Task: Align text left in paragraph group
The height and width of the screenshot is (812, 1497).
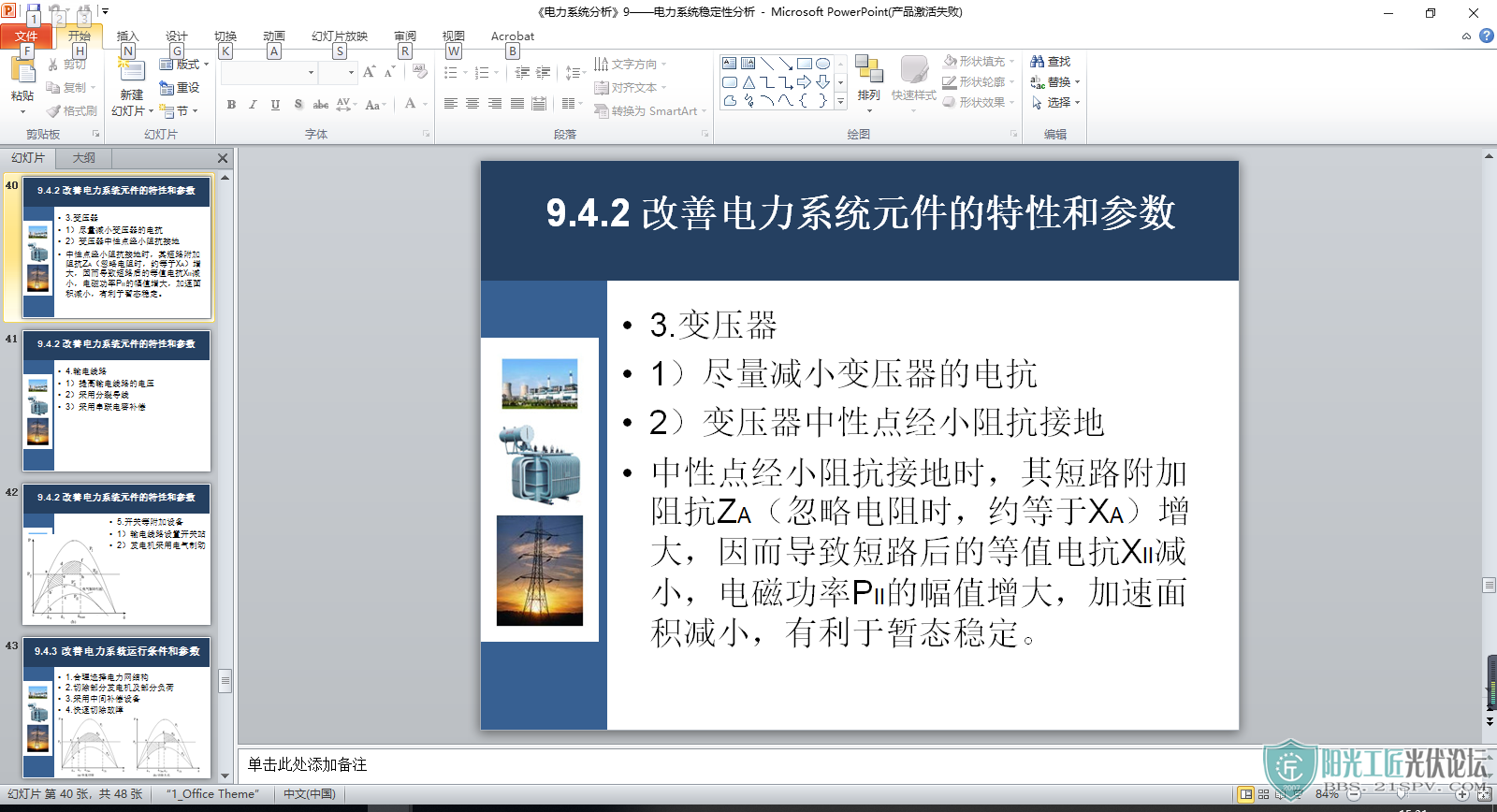Action: point(451,104)
